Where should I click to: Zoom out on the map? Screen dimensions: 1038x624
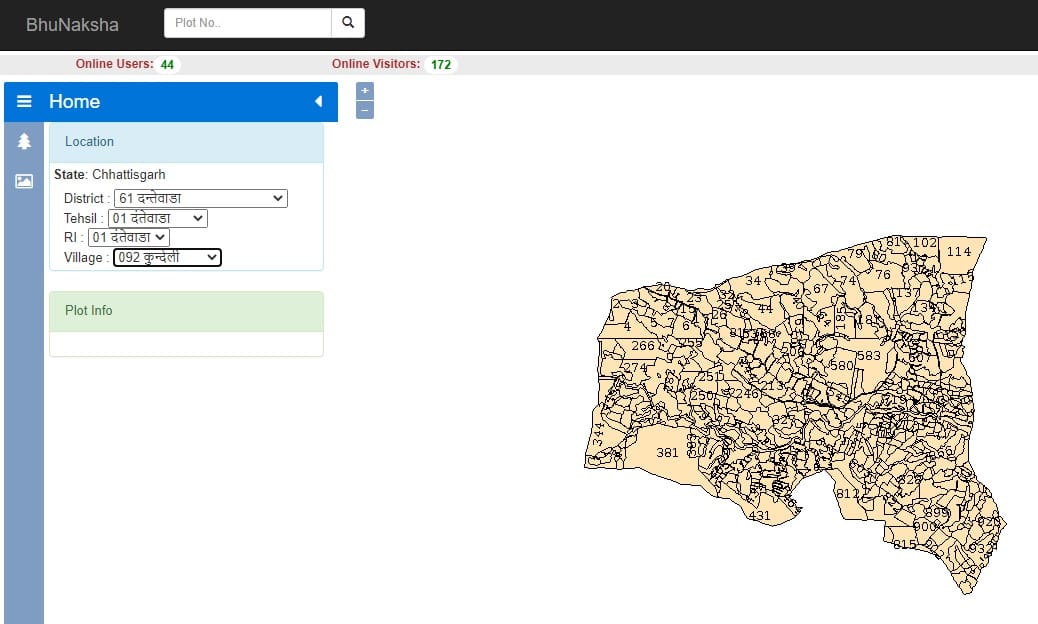coord(365,109)
